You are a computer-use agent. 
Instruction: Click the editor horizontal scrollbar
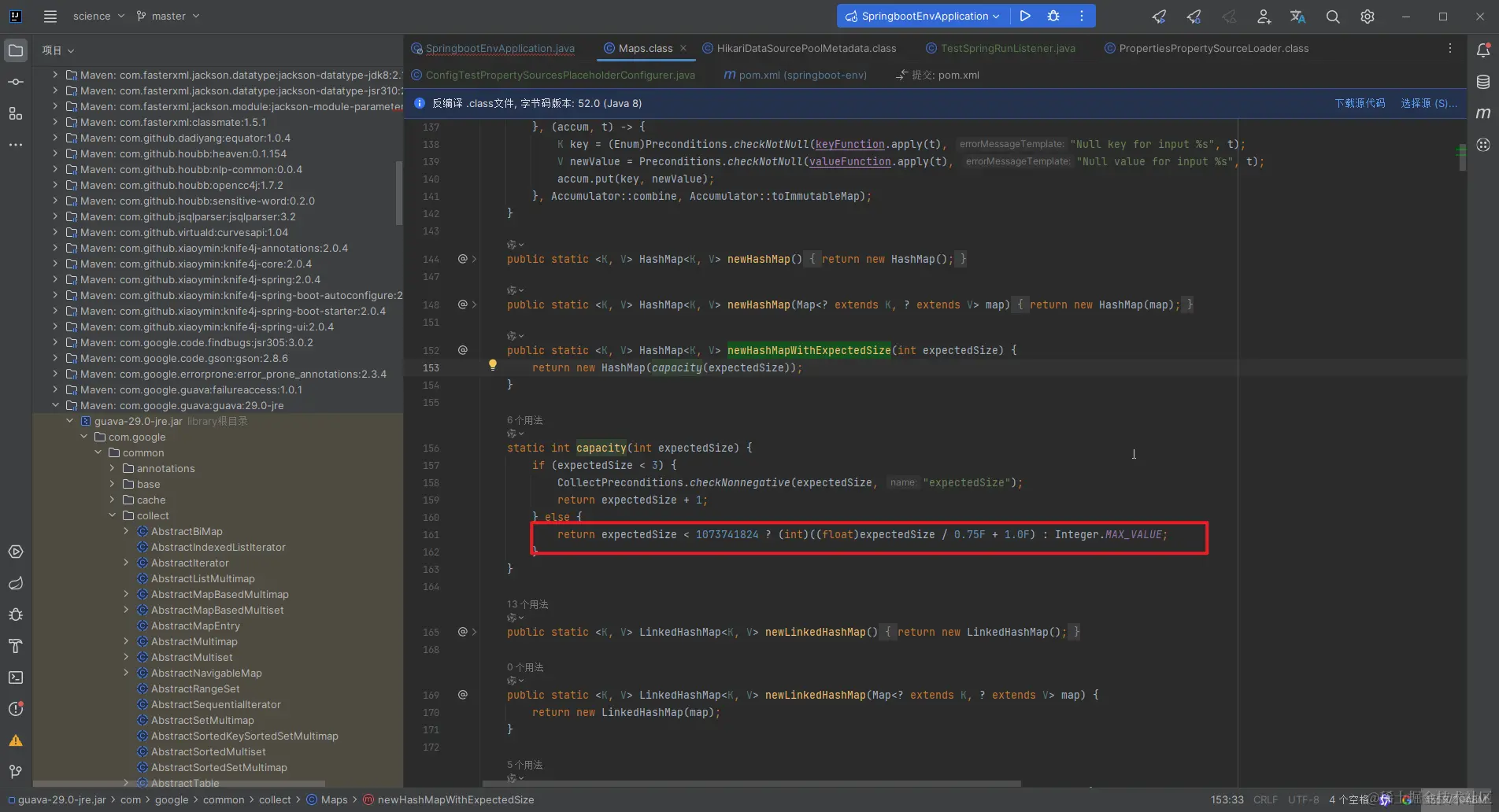pyautogui.click(x=752, y=784)
